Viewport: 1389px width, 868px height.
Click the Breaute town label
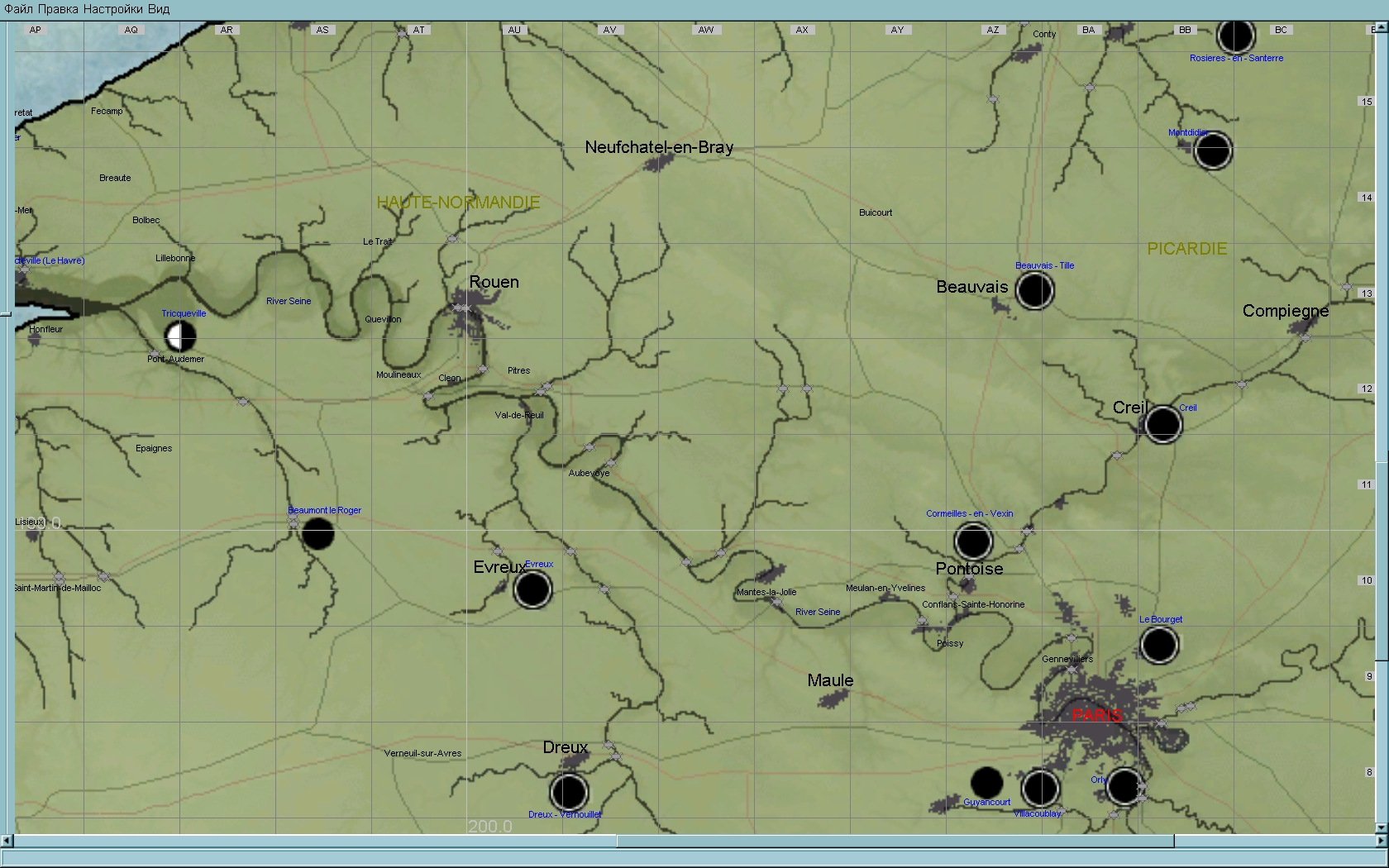(x=115, y=178)
